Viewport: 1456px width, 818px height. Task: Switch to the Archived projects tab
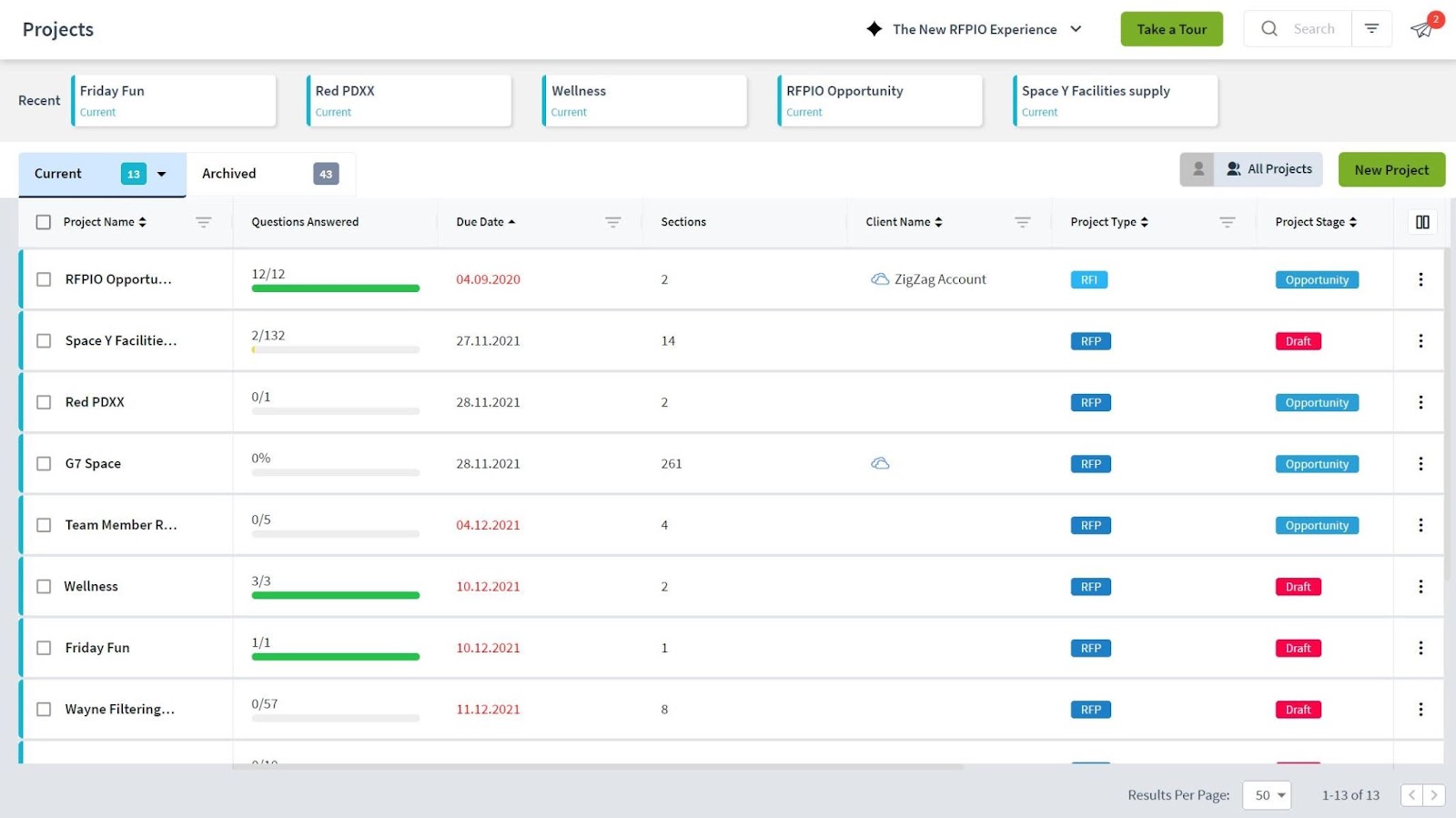(x=270, y=174)
